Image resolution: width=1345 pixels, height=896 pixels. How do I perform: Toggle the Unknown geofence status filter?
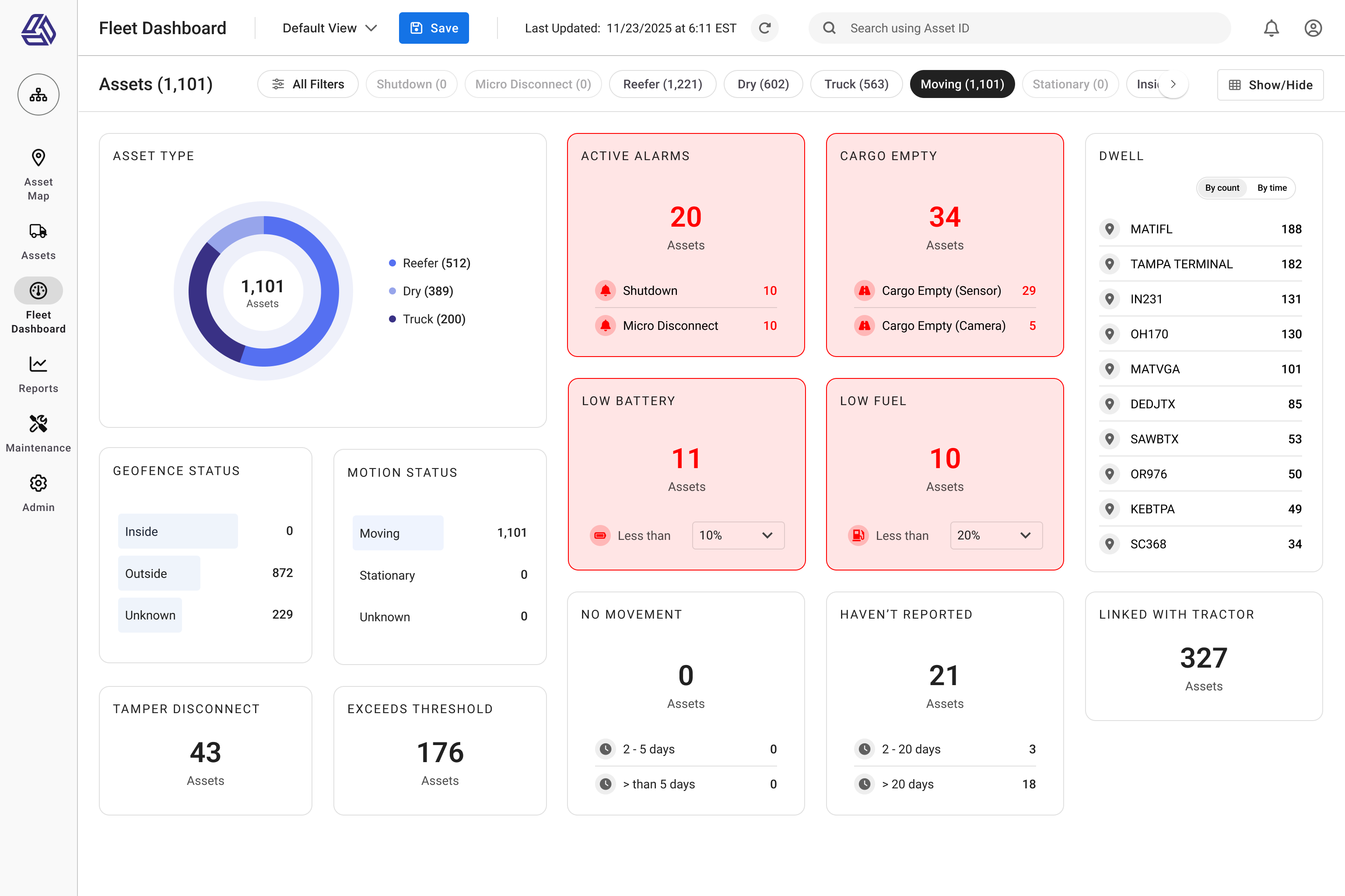[x=150, y=615]
